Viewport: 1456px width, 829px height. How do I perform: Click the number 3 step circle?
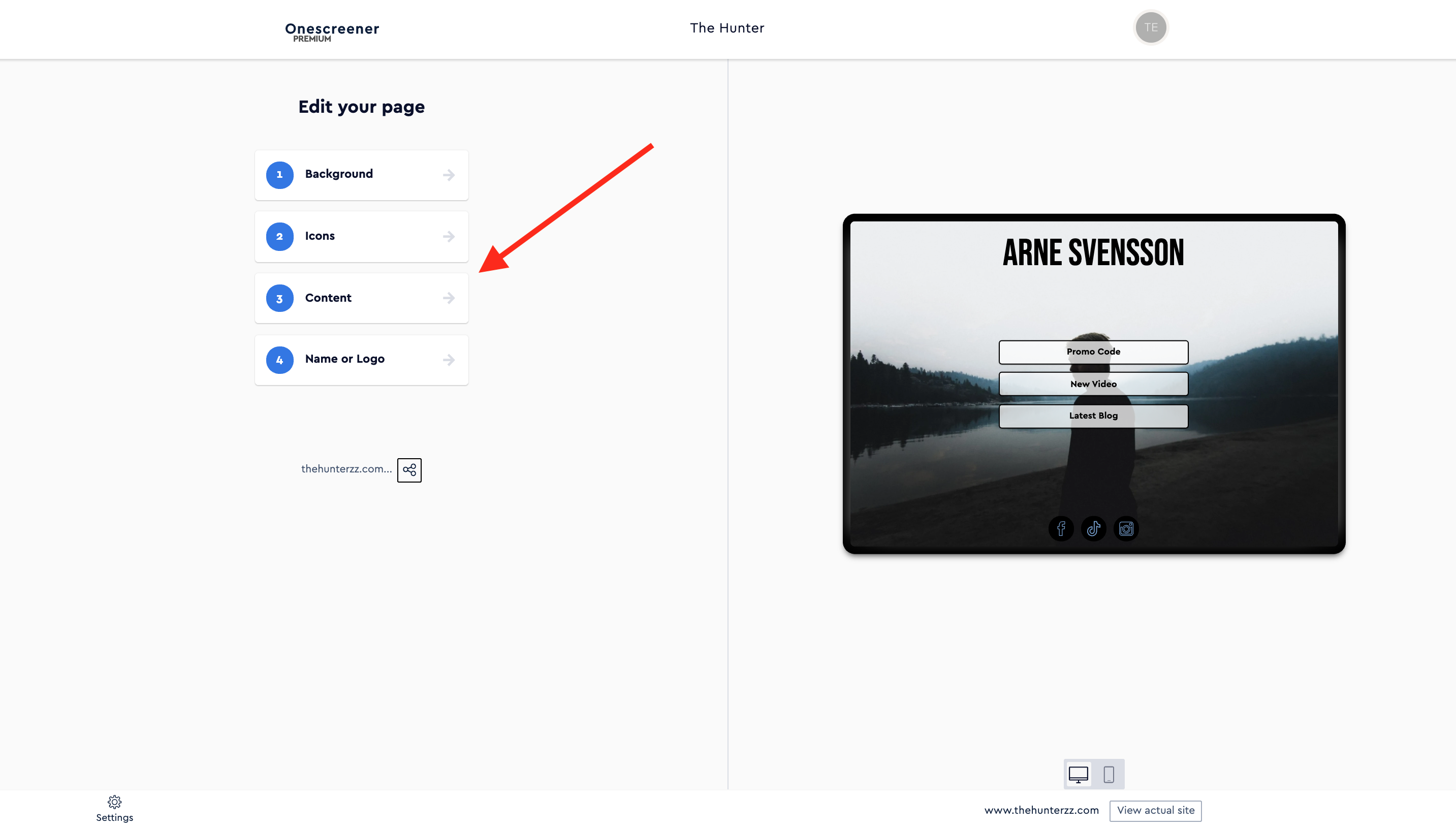tap(279, 298)
